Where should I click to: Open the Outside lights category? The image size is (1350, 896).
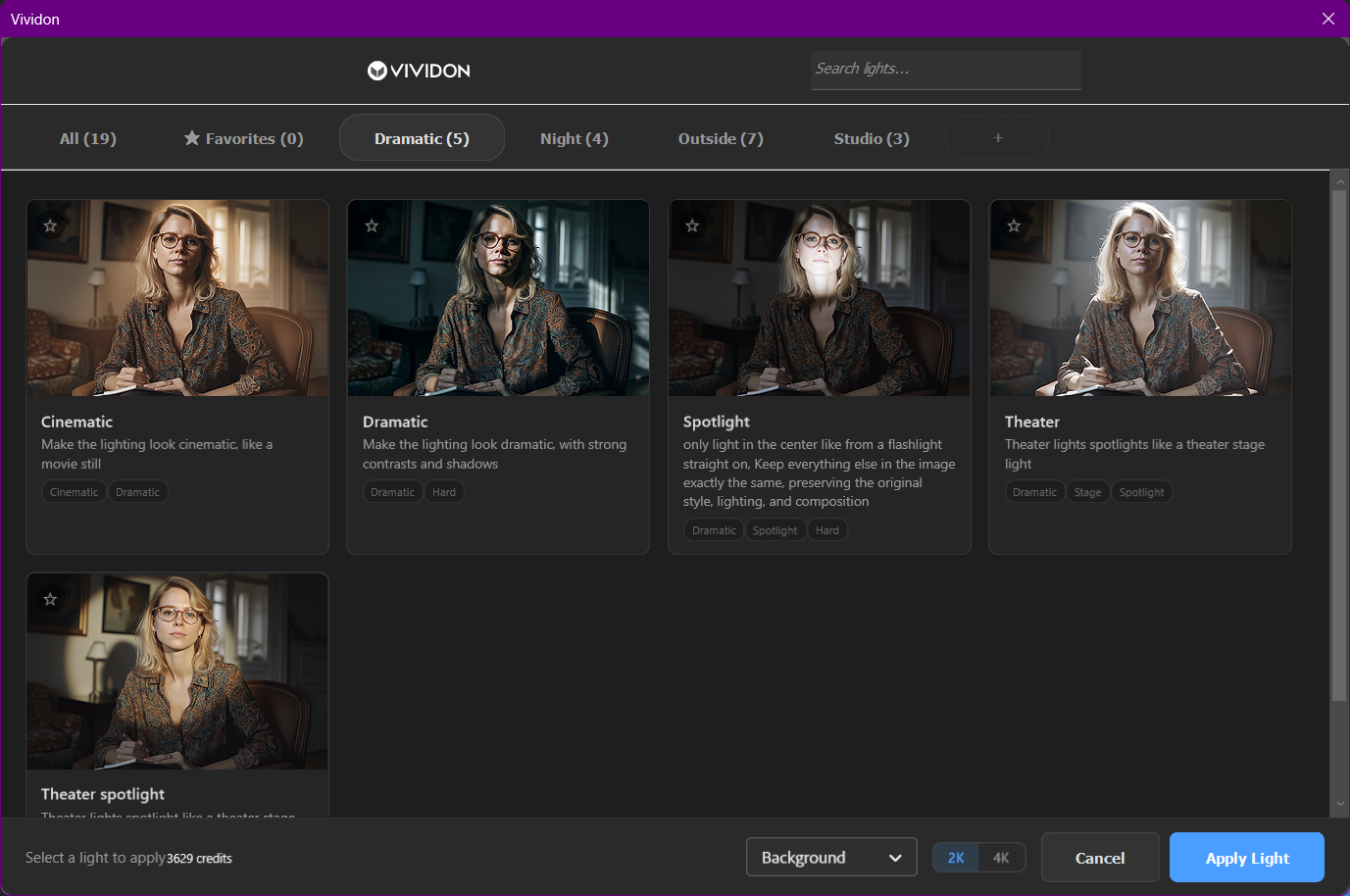[x=721, y=138]
